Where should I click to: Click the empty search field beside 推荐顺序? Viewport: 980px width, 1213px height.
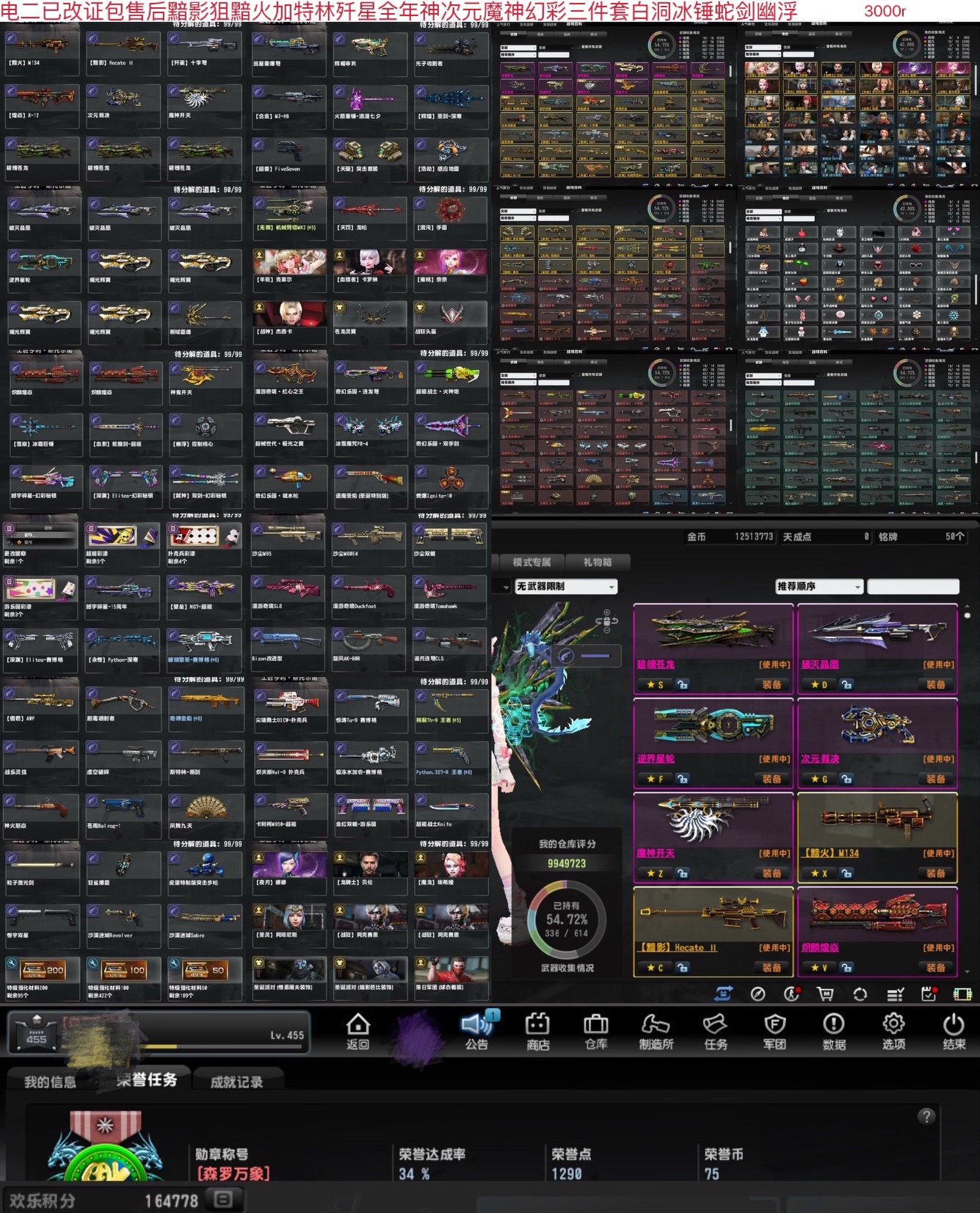click(913, 586)
